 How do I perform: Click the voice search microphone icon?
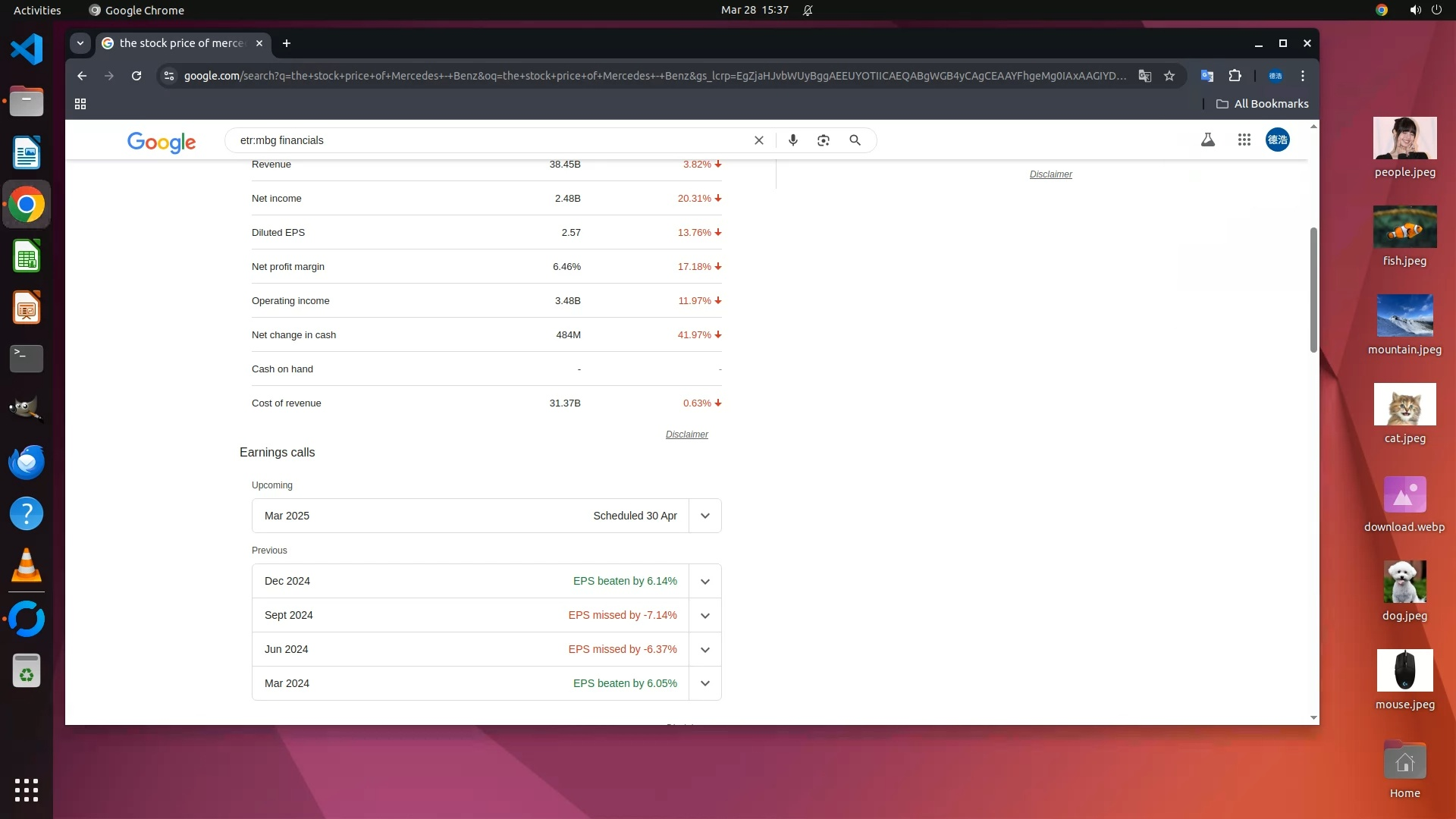coord(792,140)
